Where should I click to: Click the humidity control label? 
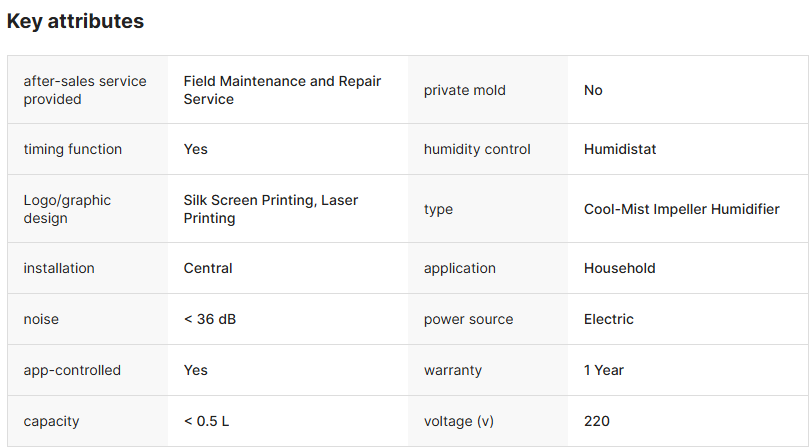point(477,149)
